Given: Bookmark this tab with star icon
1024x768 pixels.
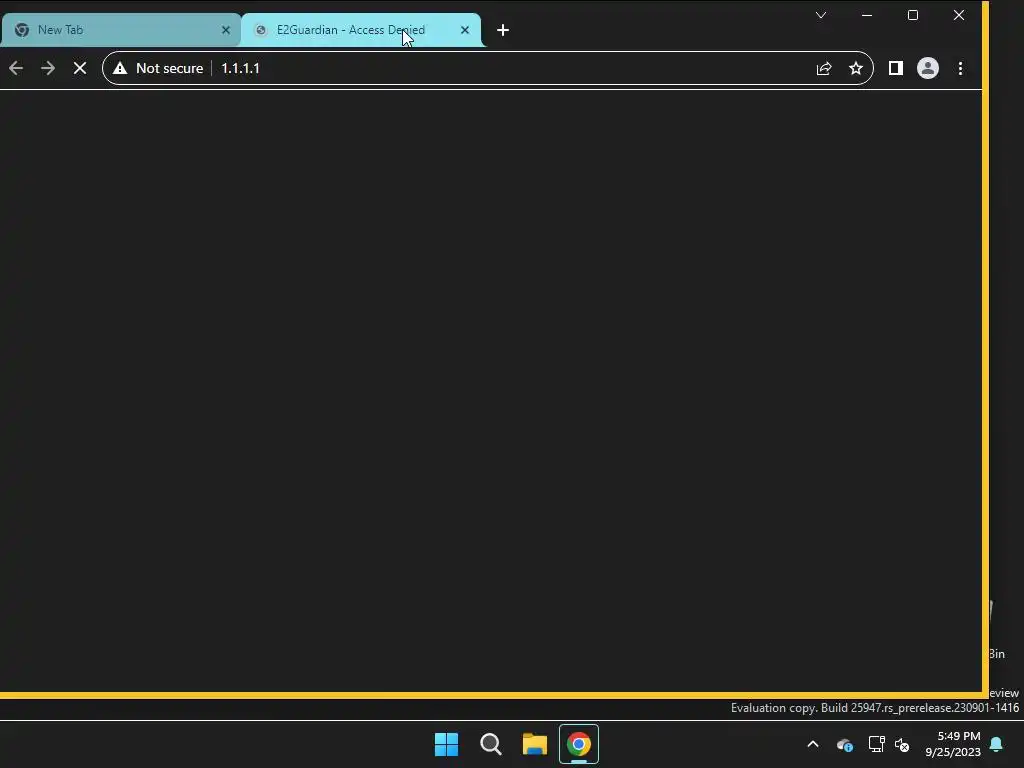Looking at the screenshot, I should click(x=856, y=68).
